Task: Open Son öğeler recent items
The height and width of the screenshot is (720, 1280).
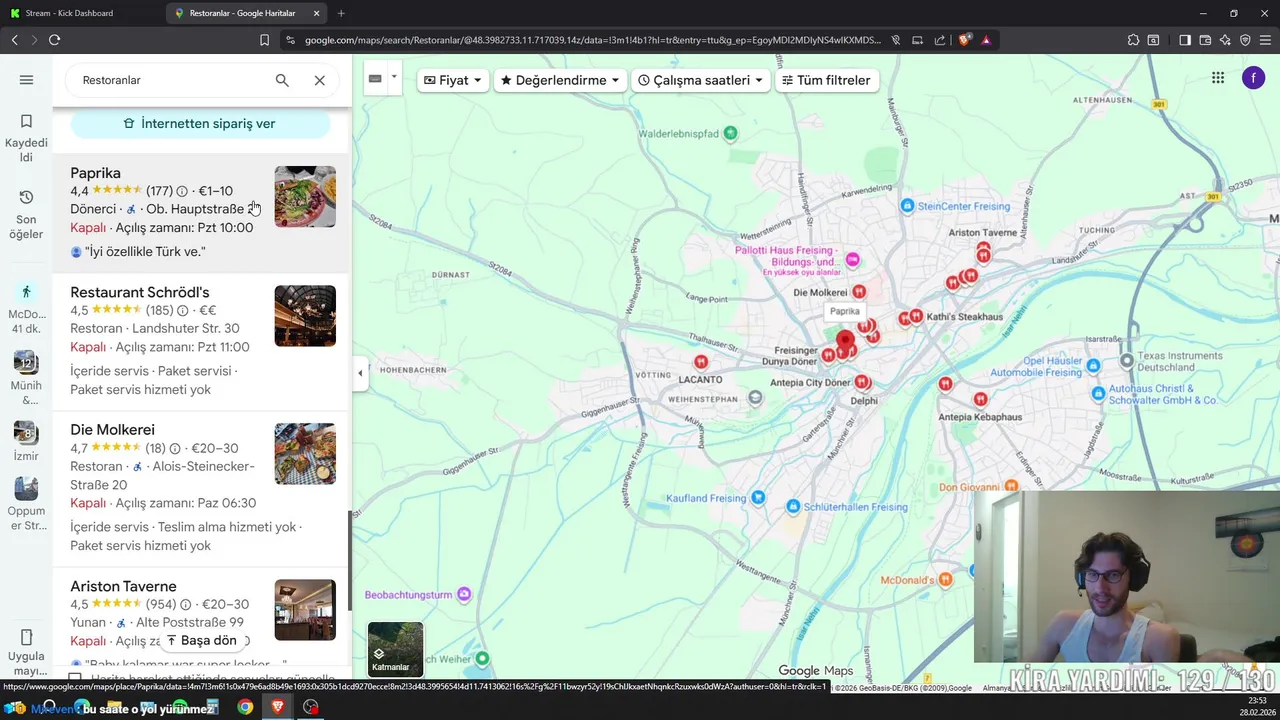Action: [26, 215]
